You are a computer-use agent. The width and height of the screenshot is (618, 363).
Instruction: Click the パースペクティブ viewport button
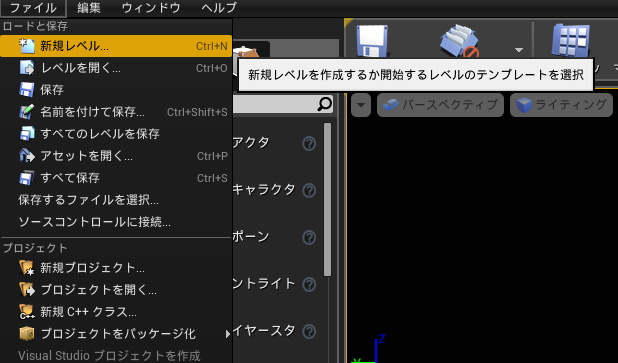point(440,105)
